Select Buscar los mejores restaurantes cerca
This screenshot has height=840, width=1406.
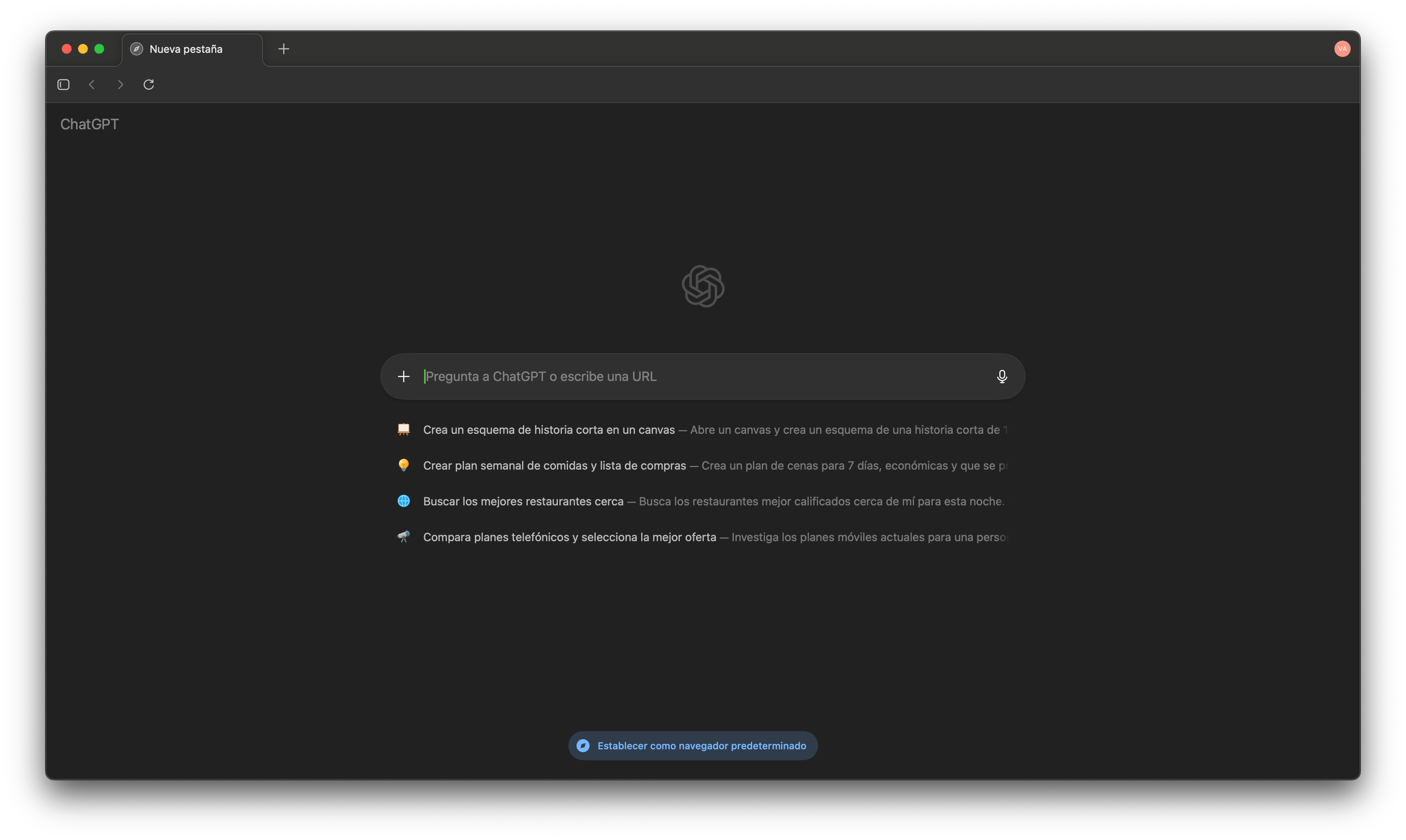(x=523, y=501)
